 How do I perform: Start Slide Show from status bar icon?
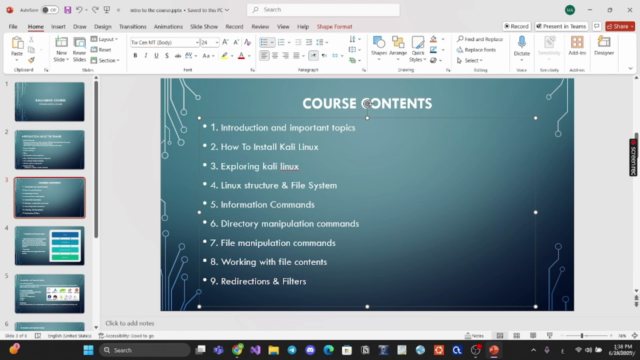(x=550, y=336)
